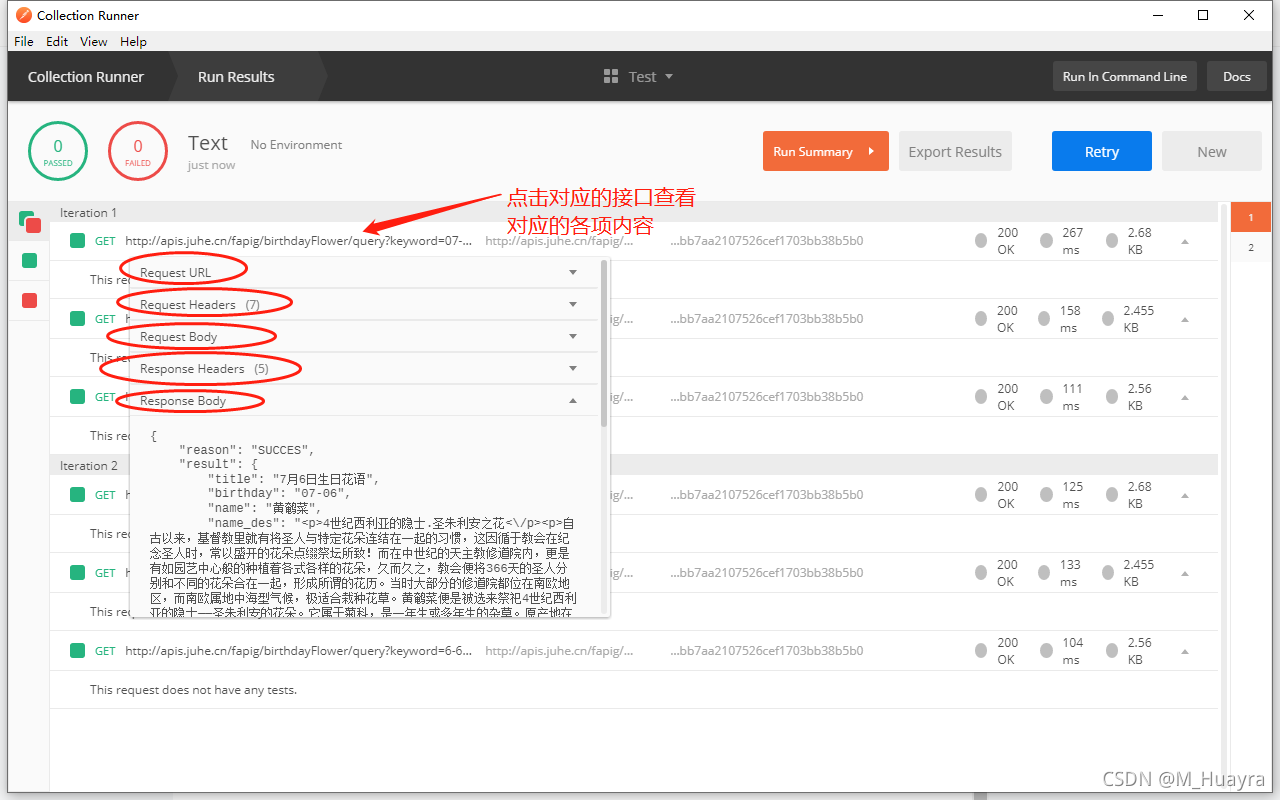Click the arrow icon on Run Summary

point(872,152)
